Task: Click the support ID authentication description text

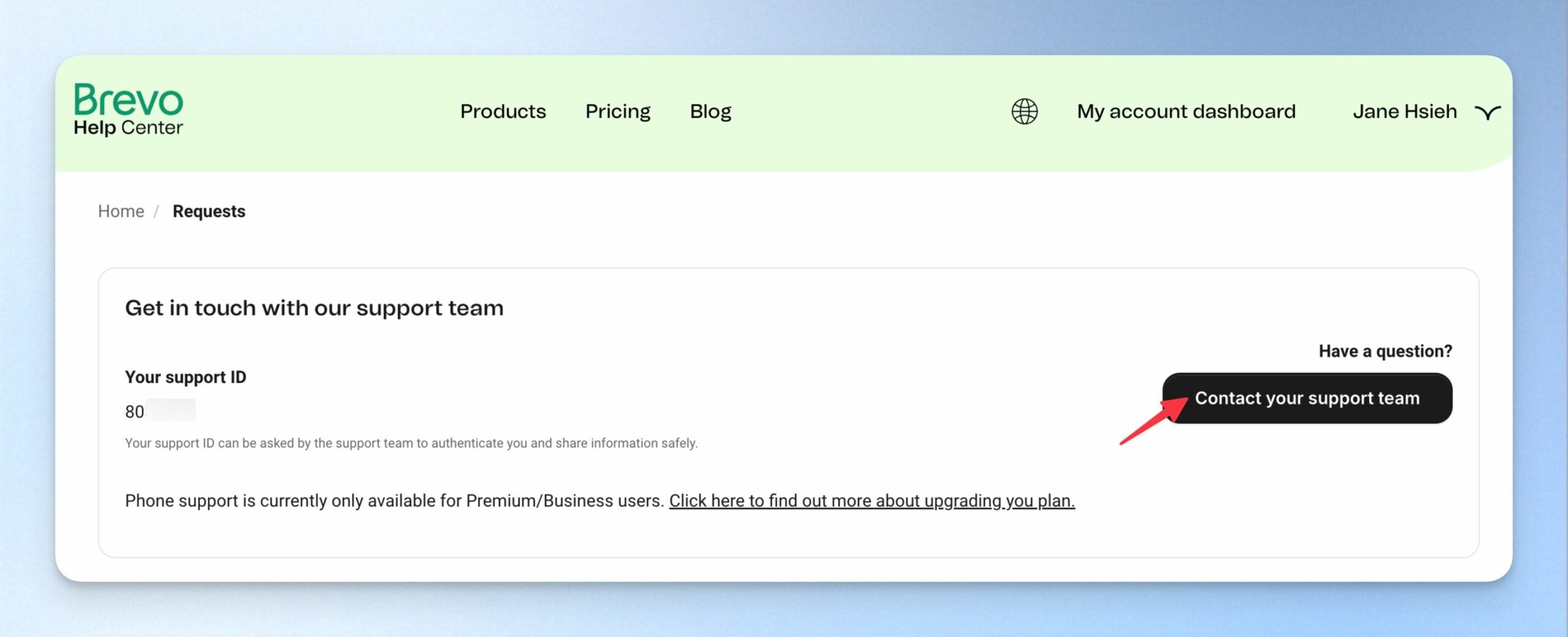Action: pyautogui.click(x=411, y=443)
